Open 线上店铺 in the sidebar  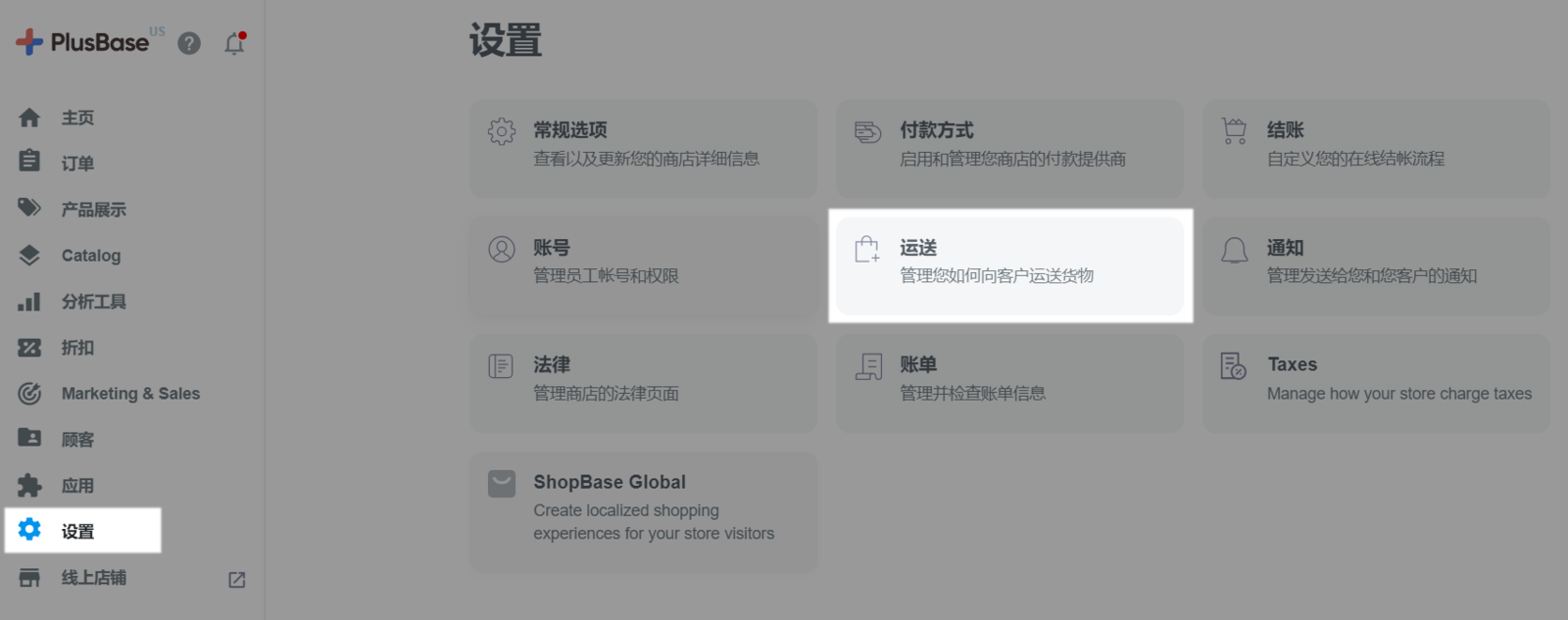(94, 578)
